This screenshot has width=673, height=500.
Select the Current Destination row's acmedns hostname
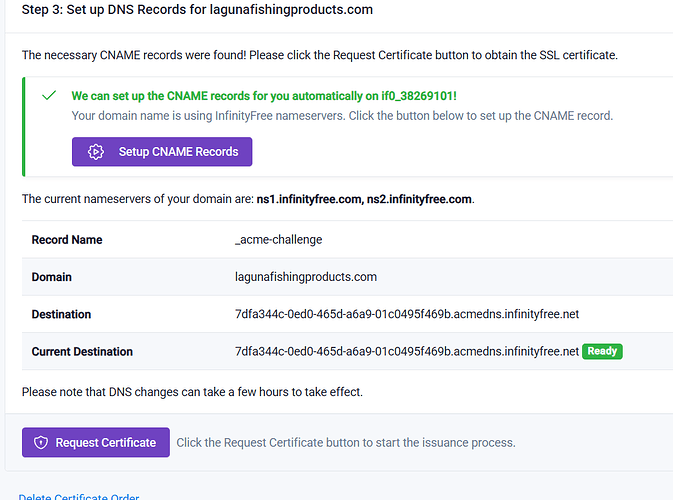[x=407, y=352]
